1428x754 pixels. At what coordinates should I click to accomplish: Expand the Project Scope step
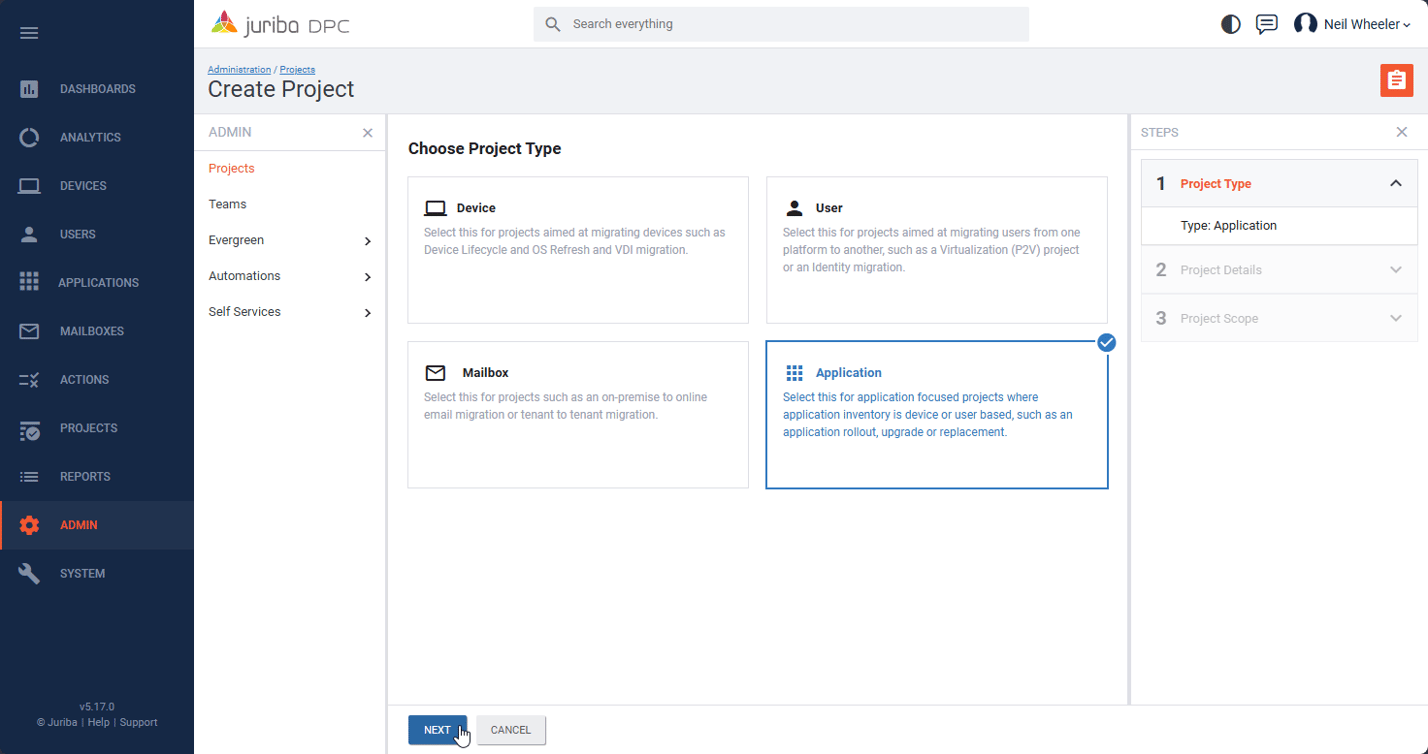[x=1397, y=317]
